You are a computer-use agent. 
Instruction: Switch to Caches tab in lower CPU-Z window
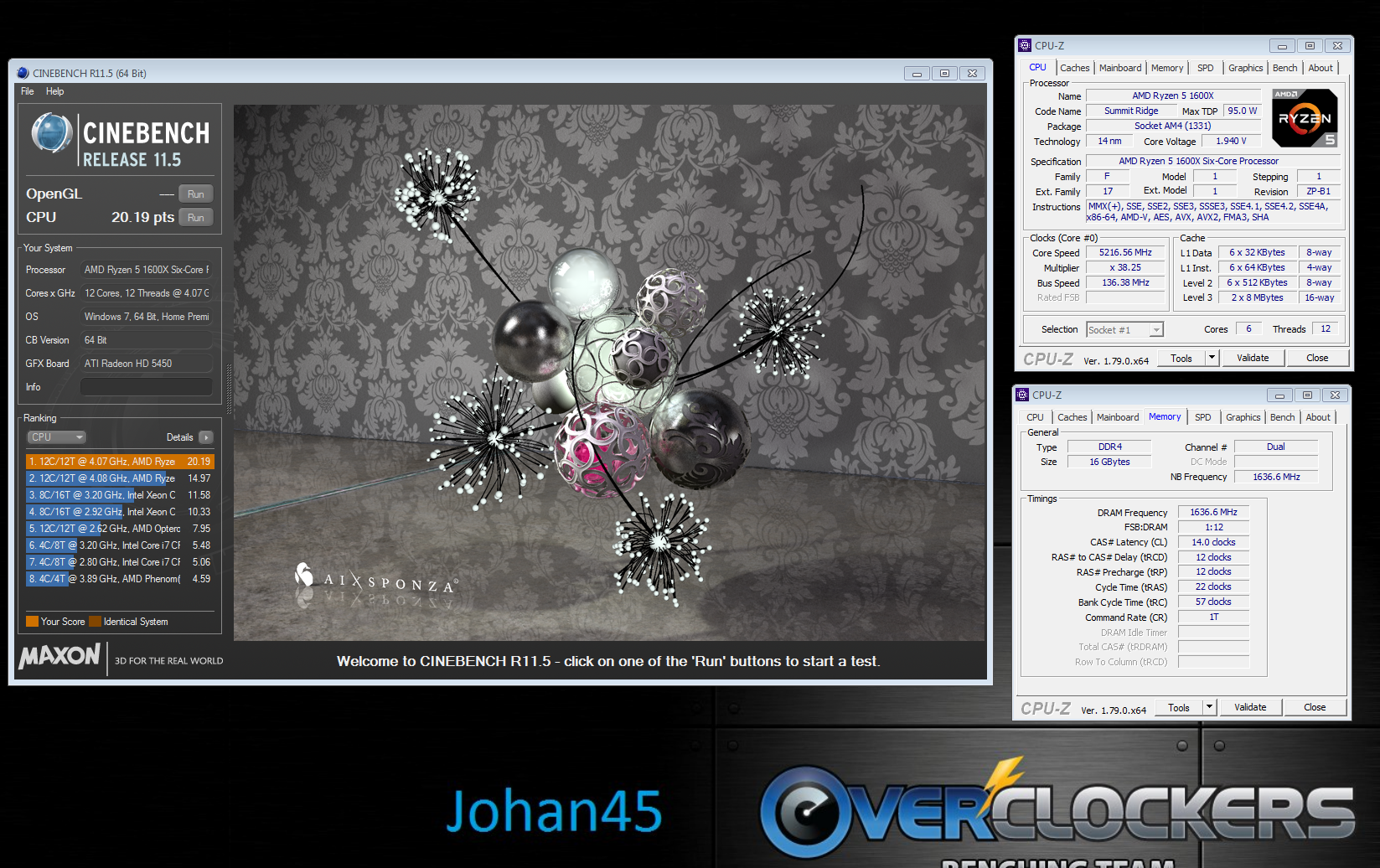(x=1072, y=417)
